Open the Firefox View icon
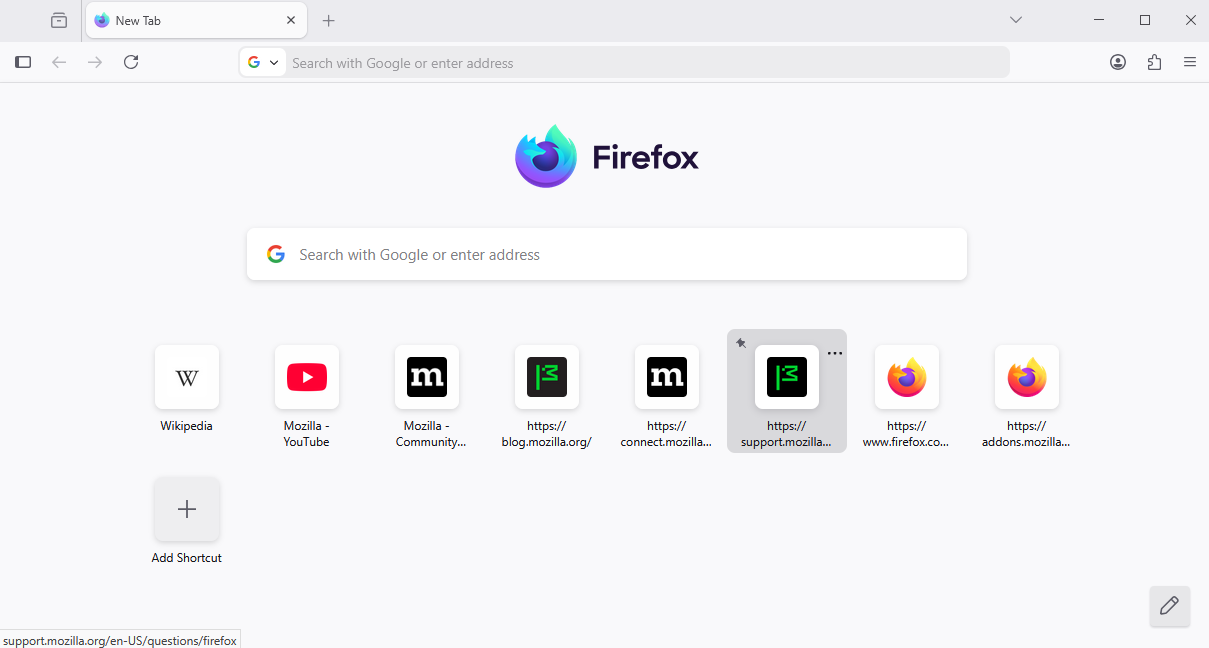Image resolution: width=1209 pixels, height=648 pixels. 59,20
